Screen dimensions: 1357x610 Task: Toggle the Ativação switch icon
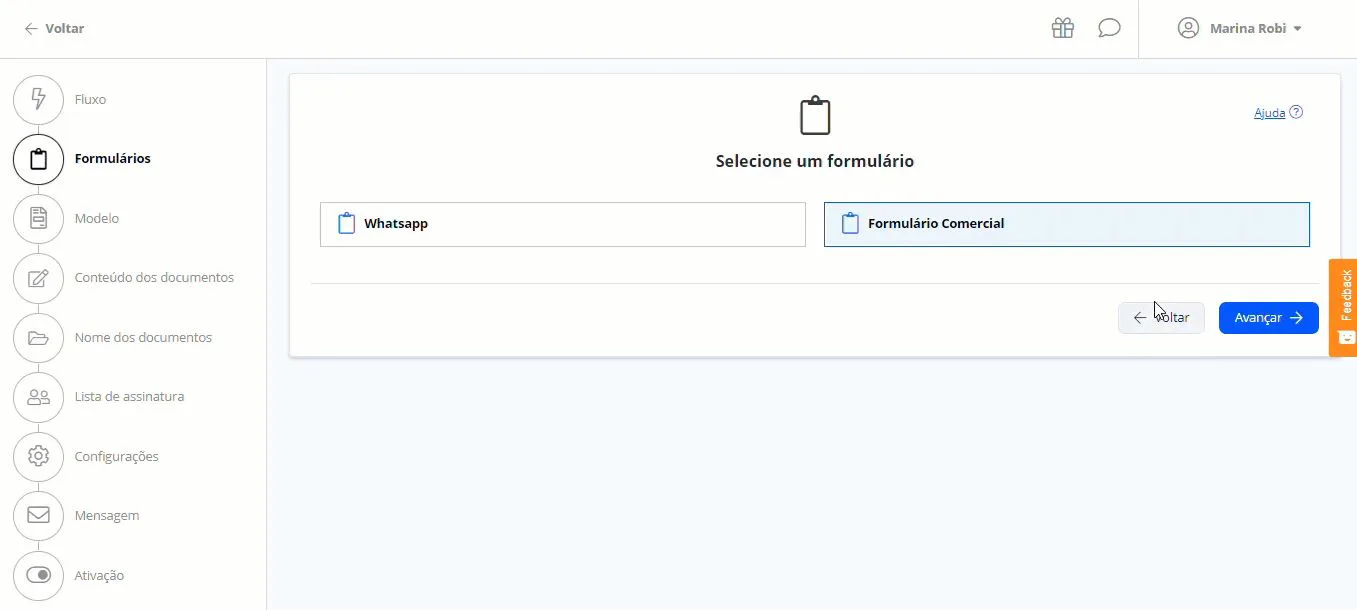[38, 575]
